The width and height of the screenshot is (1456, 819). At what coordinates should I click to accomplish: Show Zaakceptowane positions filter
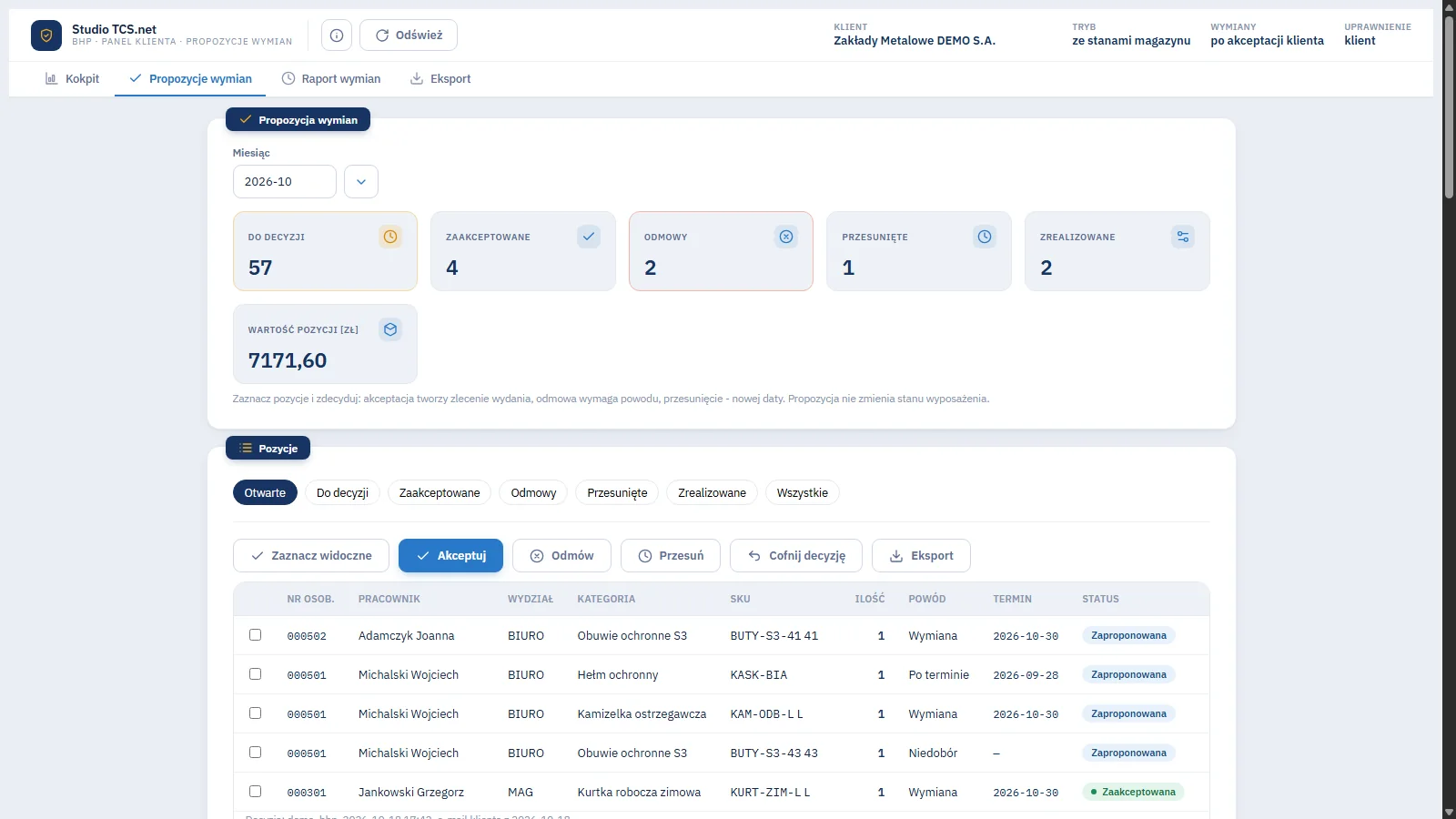(440, 492)
